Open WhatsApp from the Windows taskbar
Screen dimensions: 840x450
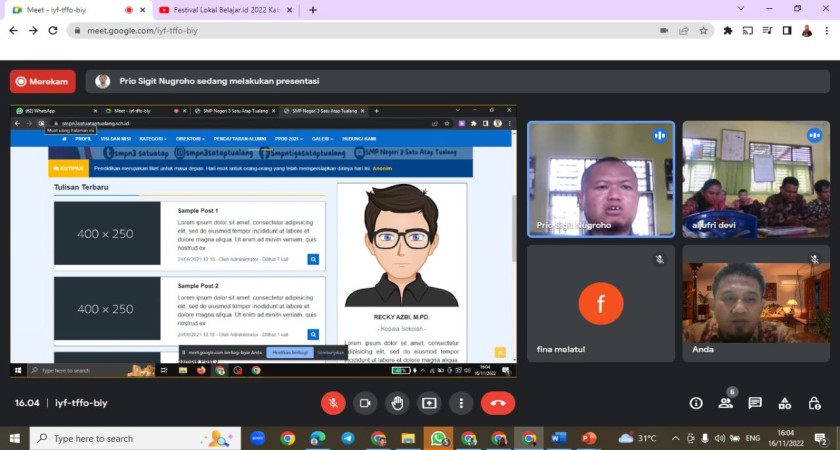click(438, 438)
